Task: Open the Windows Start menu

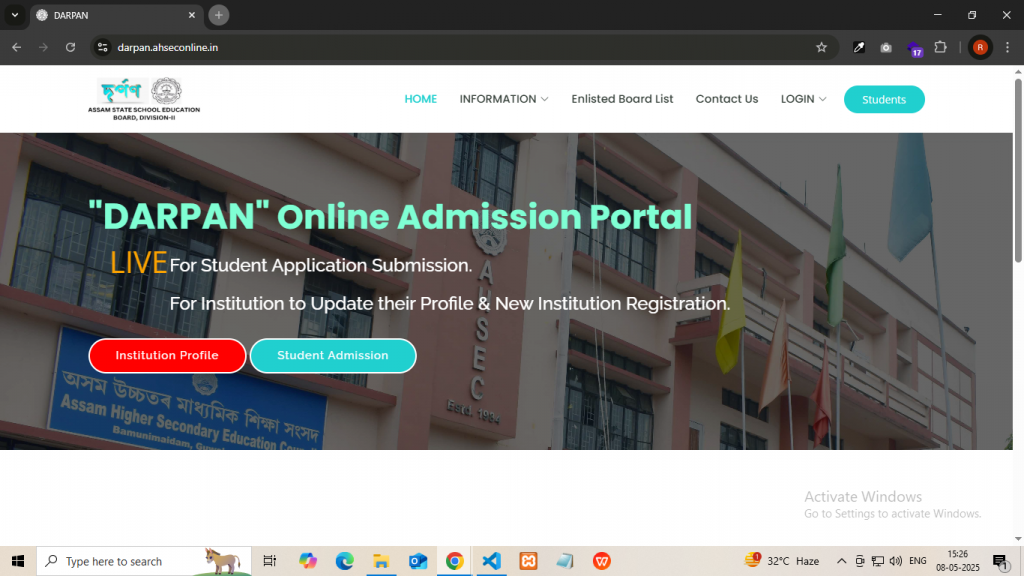Action: pyautogui.click(x=18, y=561)
